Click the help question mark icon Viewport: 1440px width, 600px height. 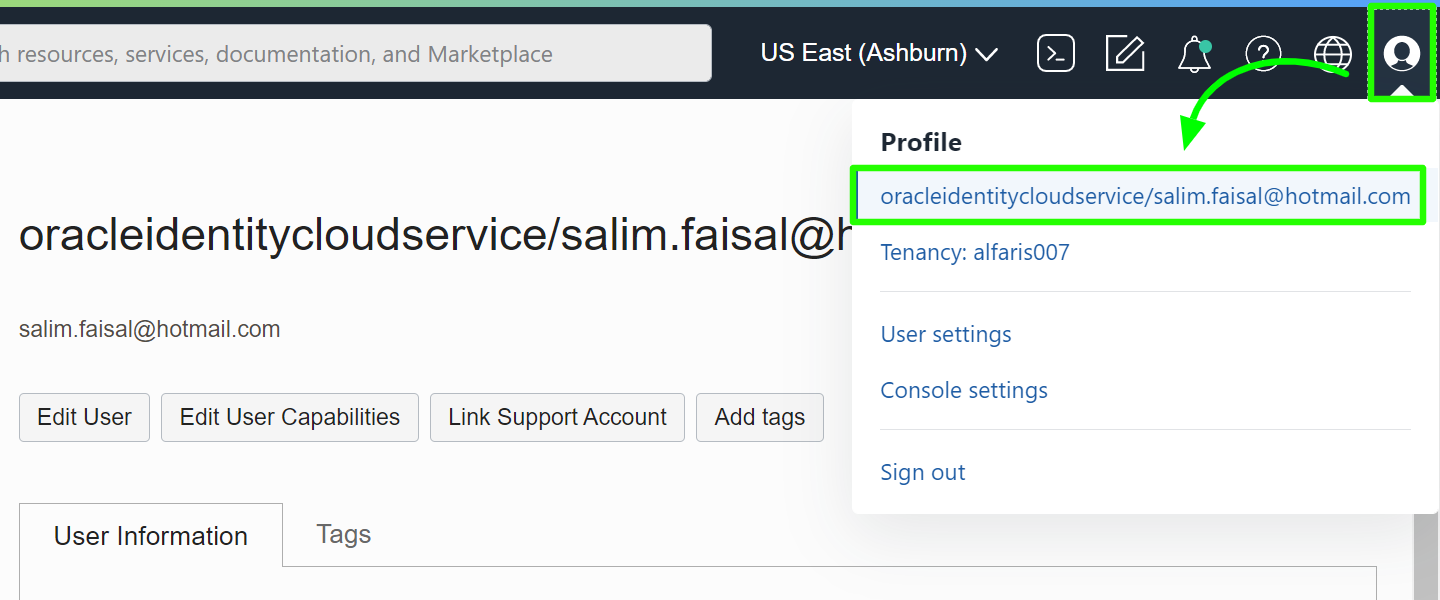(x=1263, y=53)
